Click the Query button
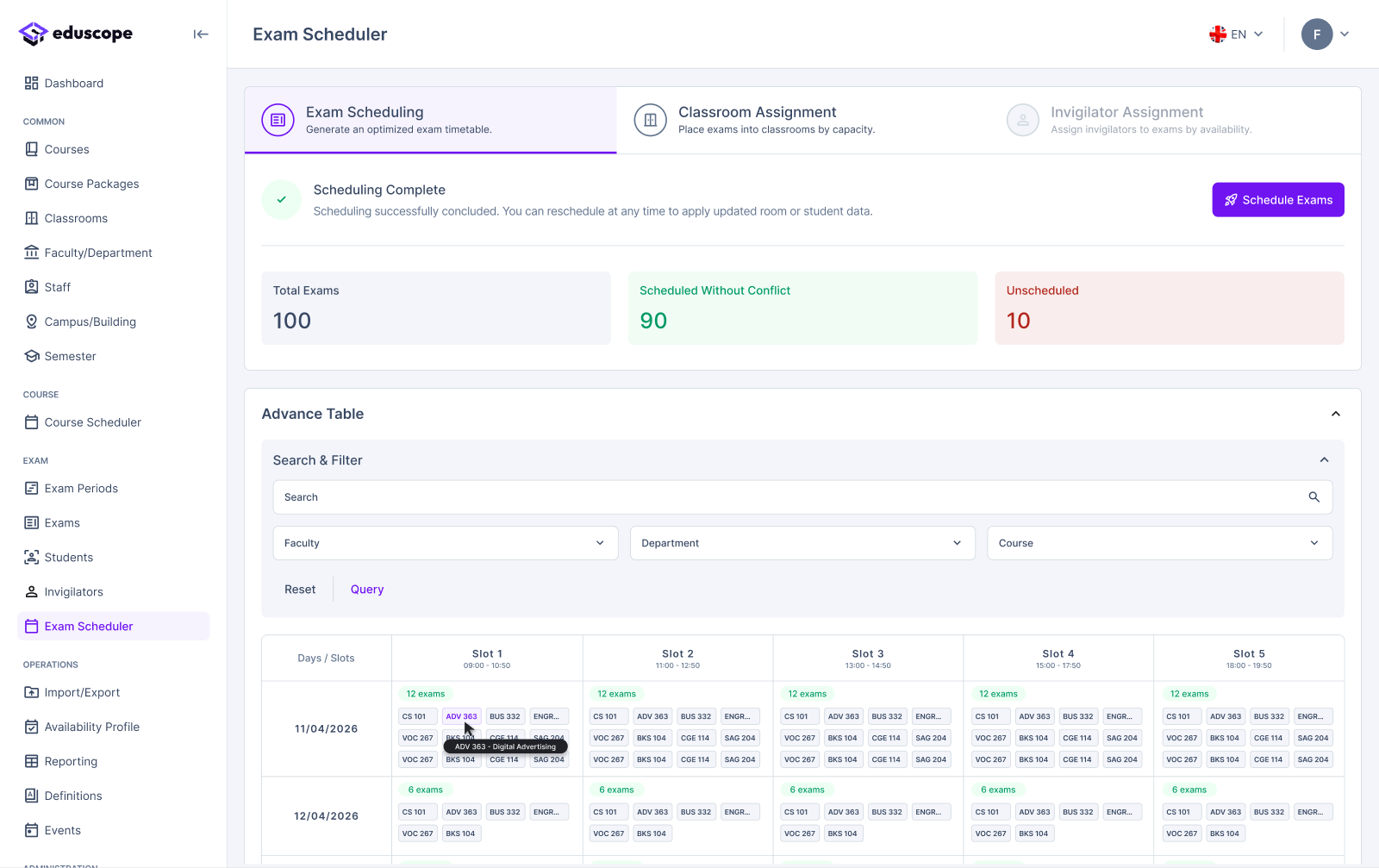 (x=367, y=590)
